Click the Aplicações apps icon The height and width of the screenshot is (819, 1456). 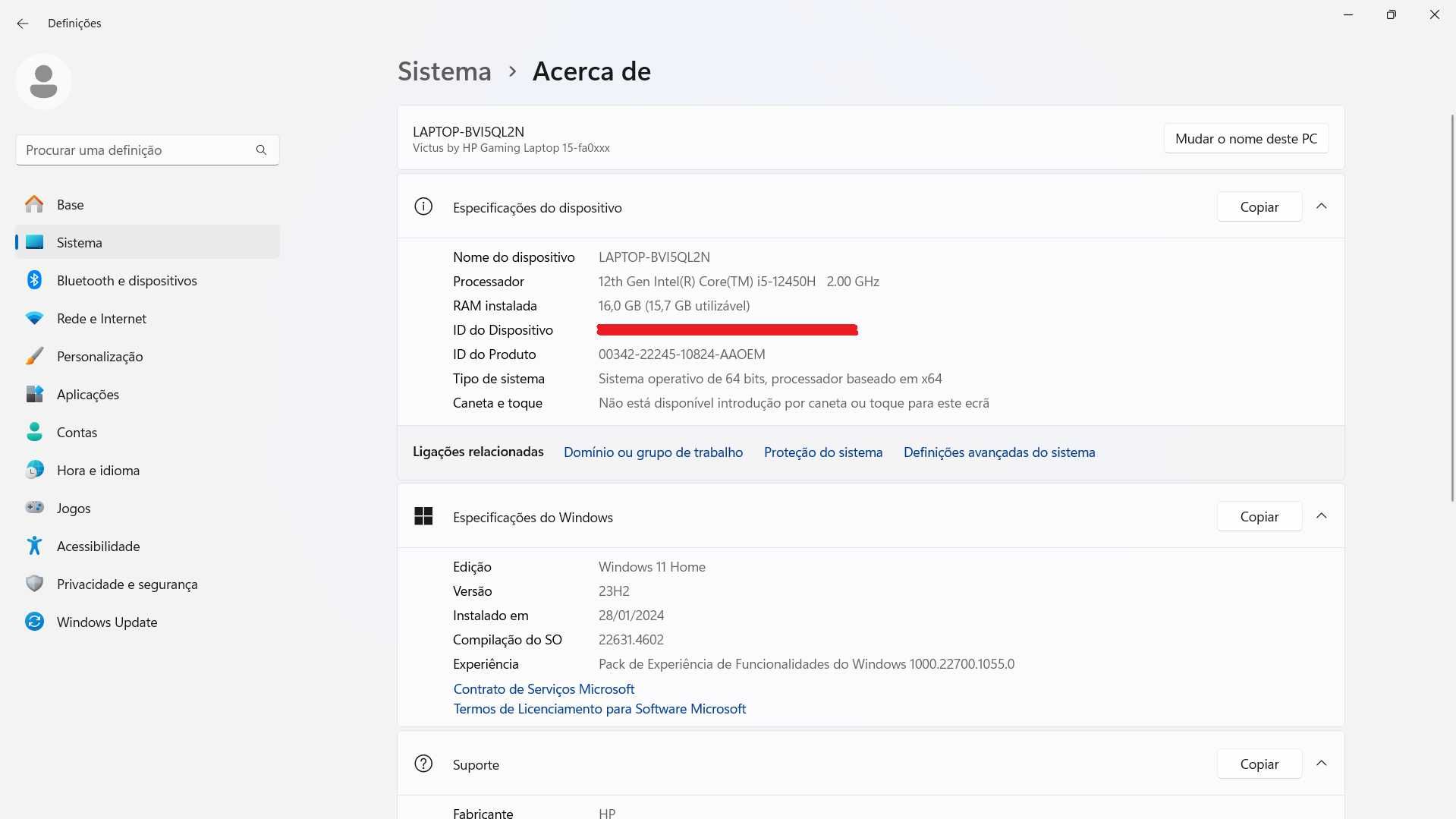34,394
